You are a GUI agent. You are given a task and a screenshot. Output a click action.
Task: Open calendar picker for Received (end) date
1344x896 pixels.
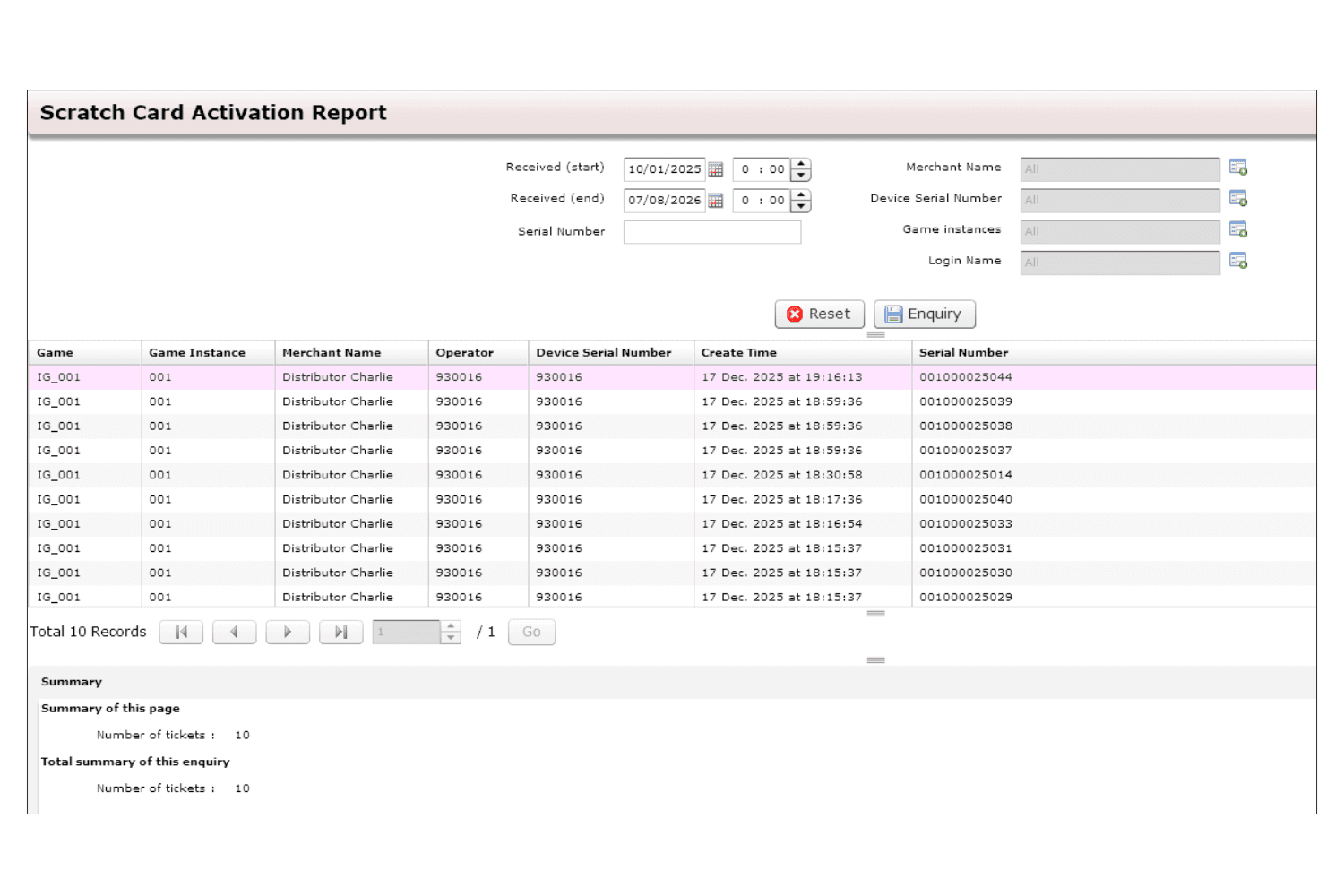coord(715,201)
